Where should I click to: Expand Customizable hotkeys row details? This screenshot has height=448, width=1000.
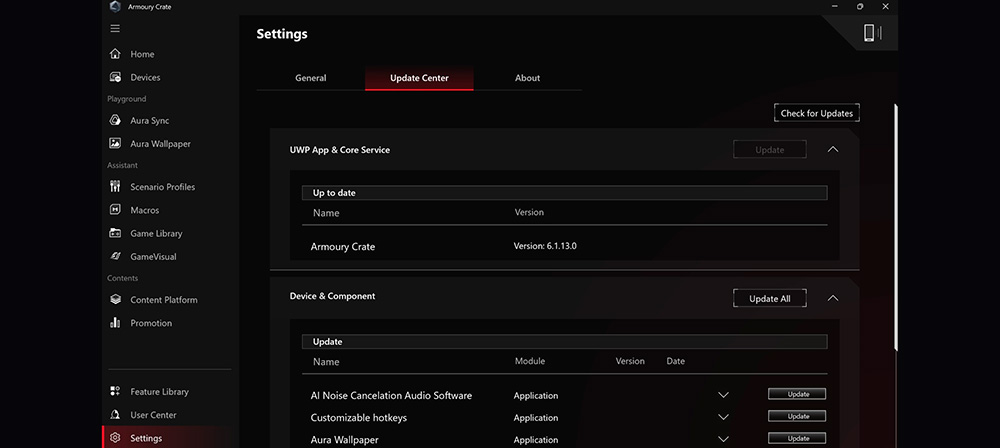(723, 417)
